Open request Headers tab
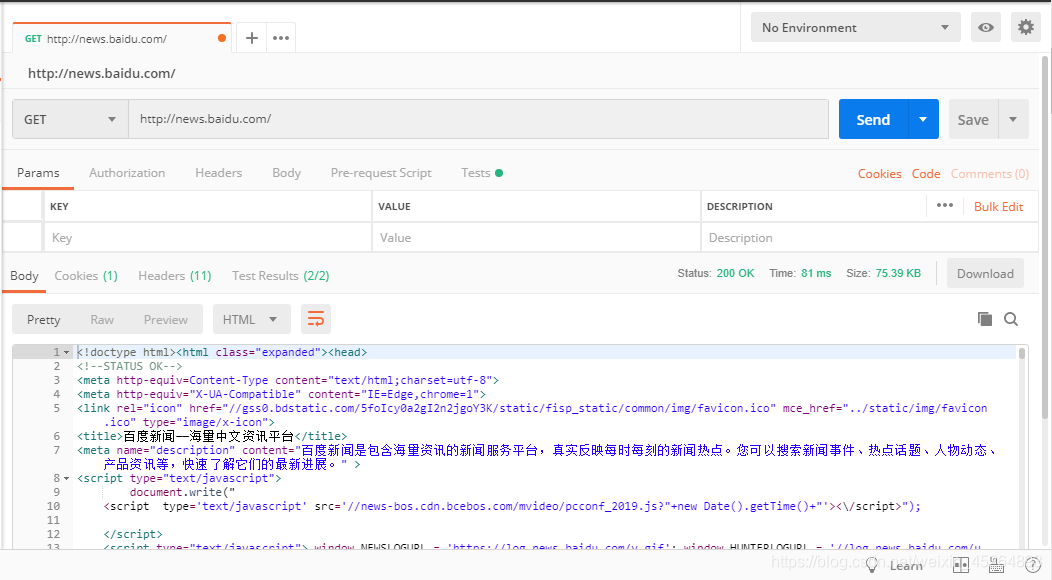 pyautogui.click(x=219, y=173)
